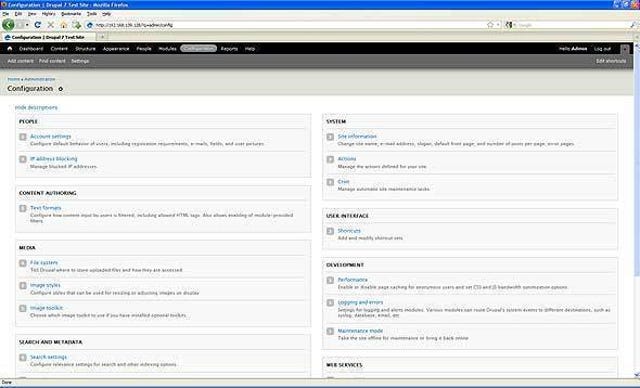Click Hide descriptions link
640x388 pixels.
coord(36,108)
